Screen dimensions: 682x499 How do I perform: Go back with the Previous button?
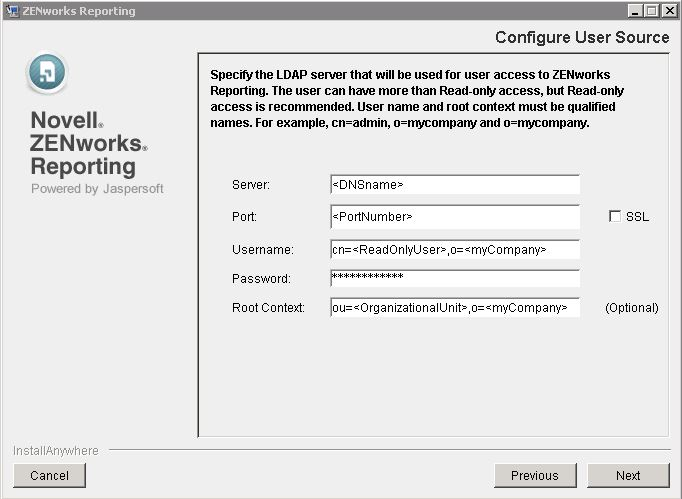pyautogui.click(x=534, y=475)
